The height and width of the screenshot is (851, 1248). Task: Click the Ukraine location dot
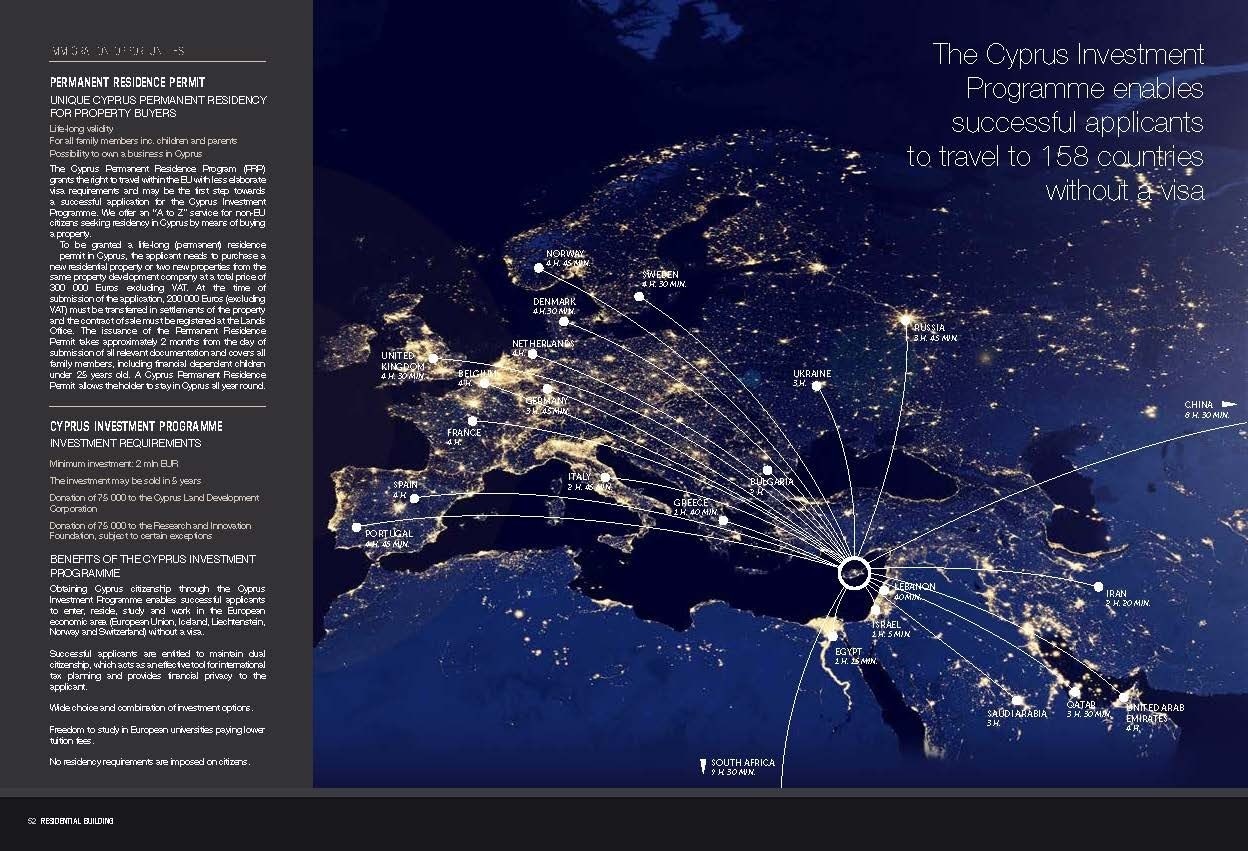[817, 386]
